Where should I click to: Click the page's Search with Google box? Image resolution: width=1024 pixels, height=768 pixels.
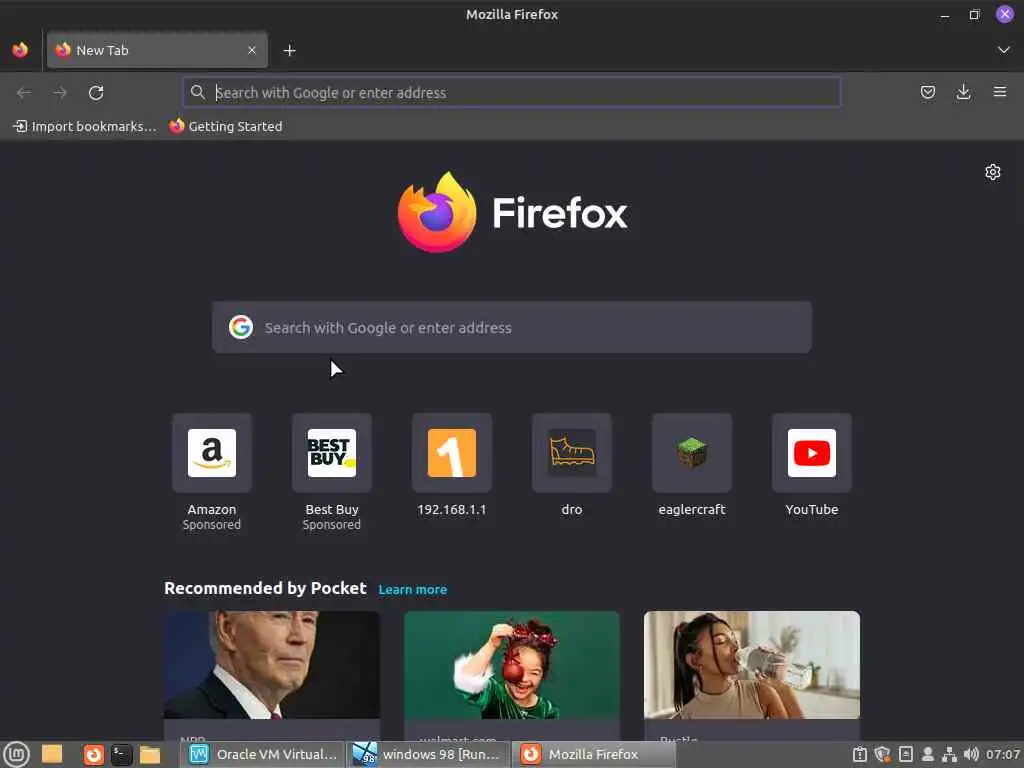511,327
